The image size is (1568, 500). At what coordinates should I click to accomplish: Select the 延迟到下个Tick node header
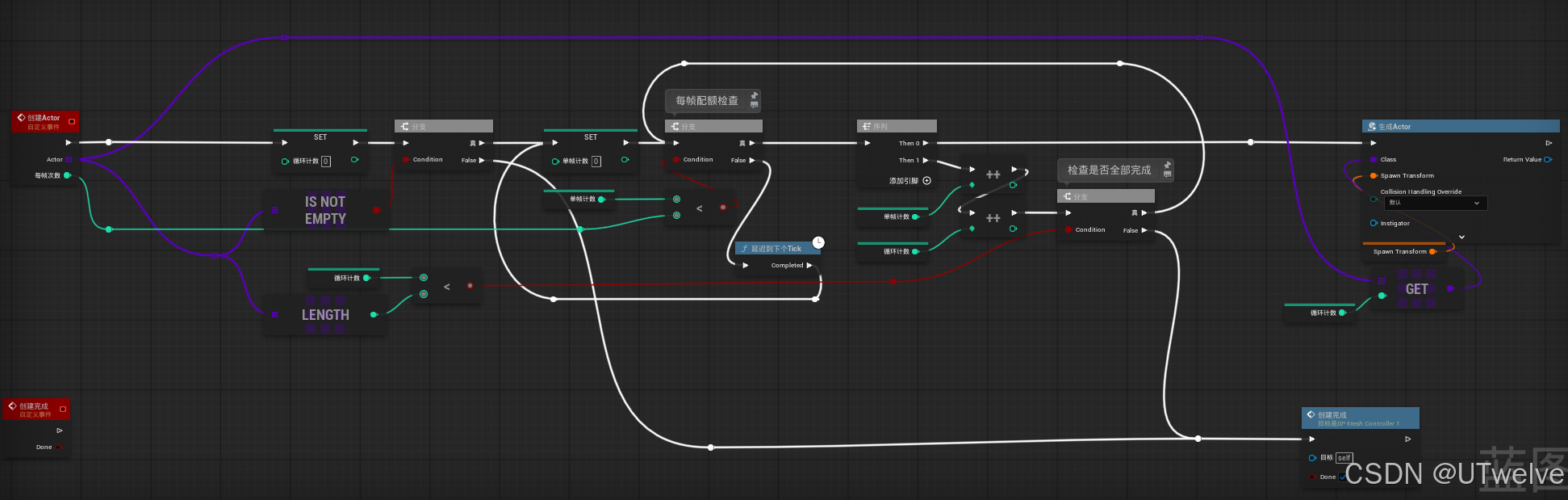(778, 249)
